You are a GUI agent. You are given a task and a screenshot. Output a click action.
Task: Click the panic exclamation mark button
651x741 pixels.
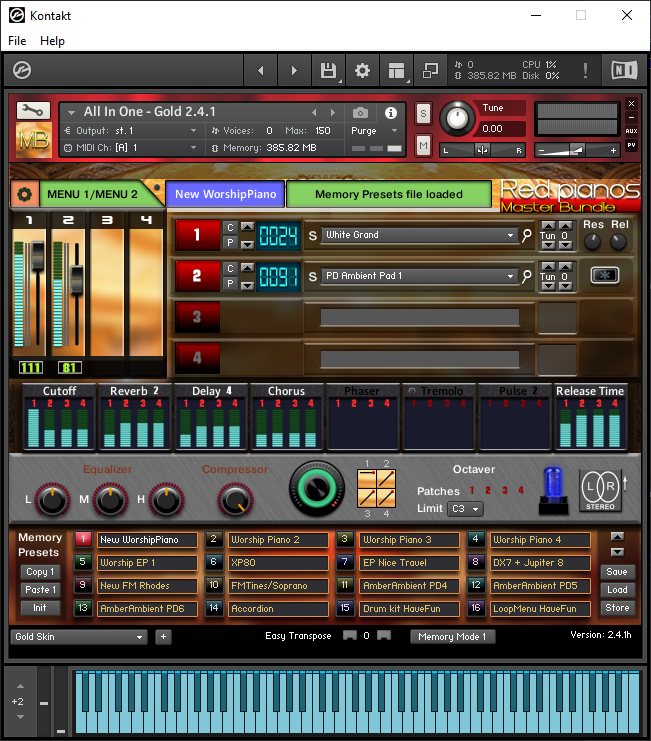click(x=585, y=70)
